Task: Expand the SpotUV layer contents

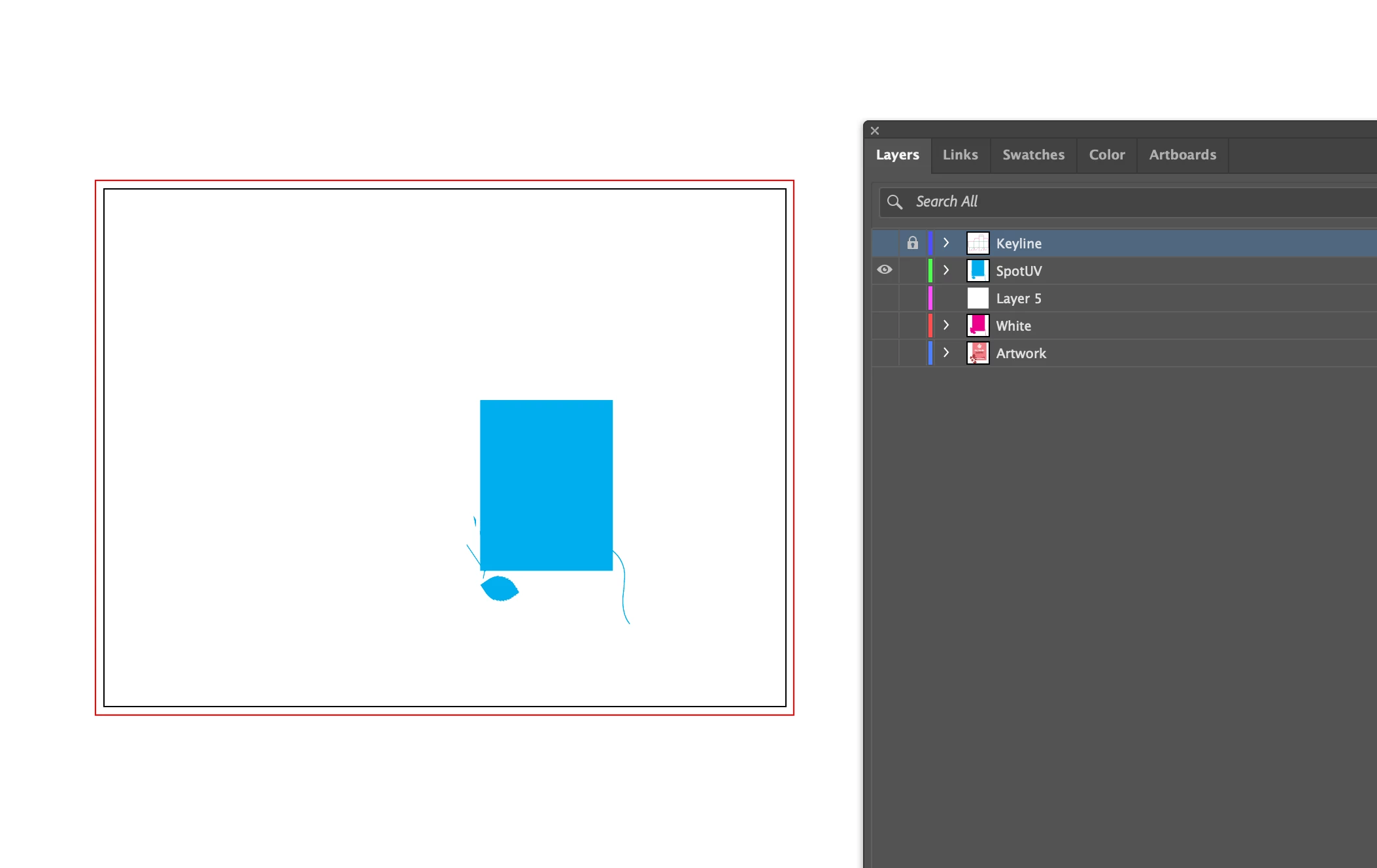Action: (x=946, y=270)
